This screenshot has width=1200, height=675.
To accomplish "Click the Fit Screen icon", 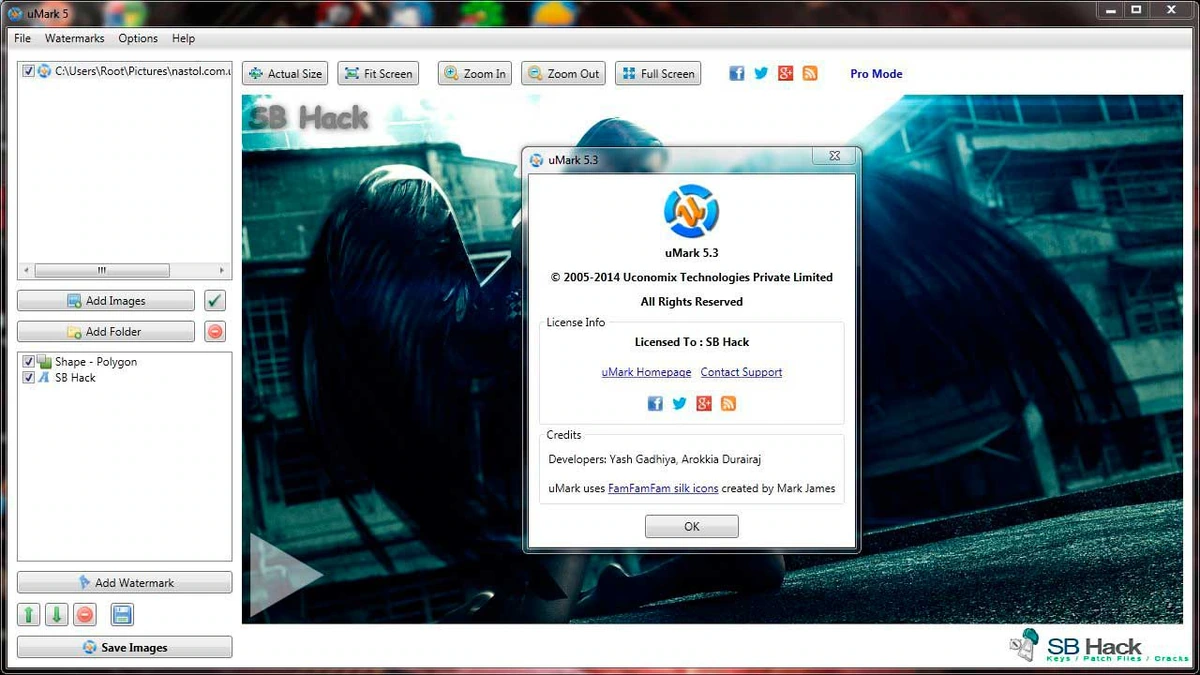I will [x=352, y=73].
